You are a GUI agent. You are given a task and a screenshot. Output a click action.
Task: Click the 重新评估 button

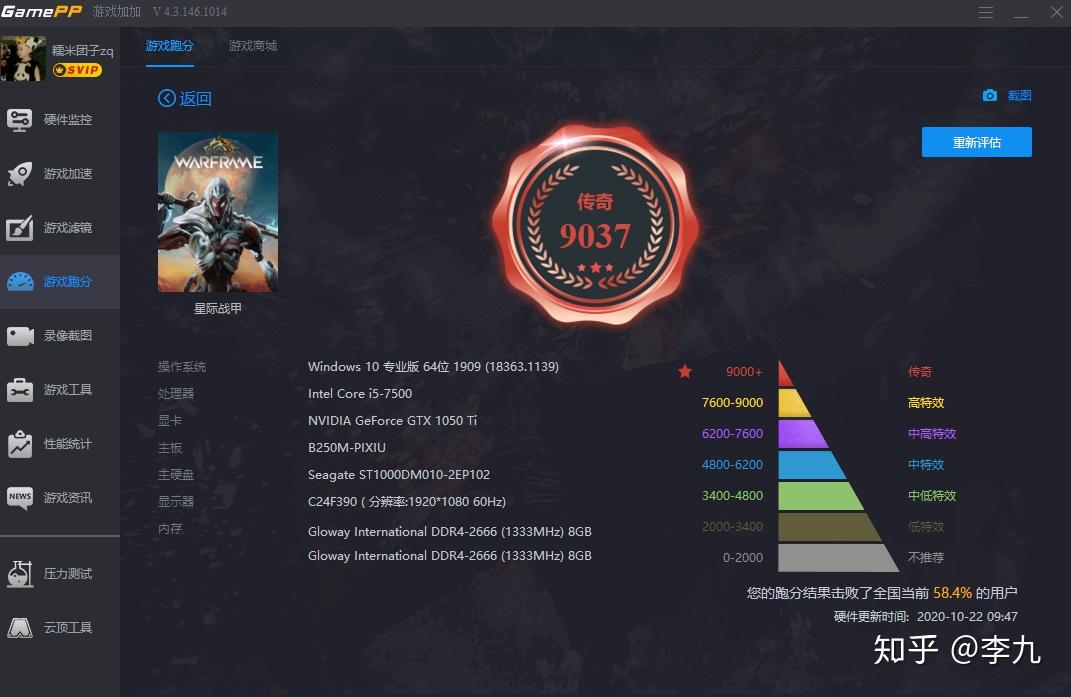(x=977, y=142)
